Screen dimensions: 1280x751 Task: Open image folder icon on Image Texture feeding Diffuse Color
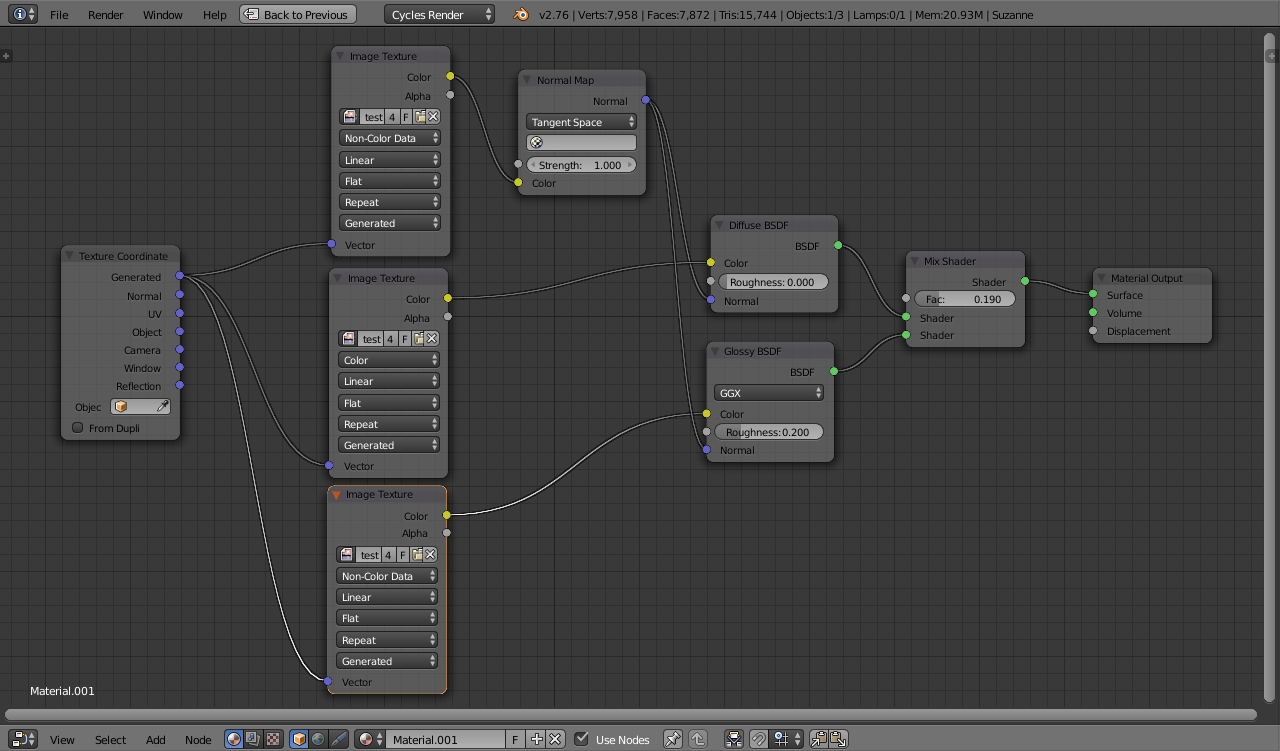419,339
